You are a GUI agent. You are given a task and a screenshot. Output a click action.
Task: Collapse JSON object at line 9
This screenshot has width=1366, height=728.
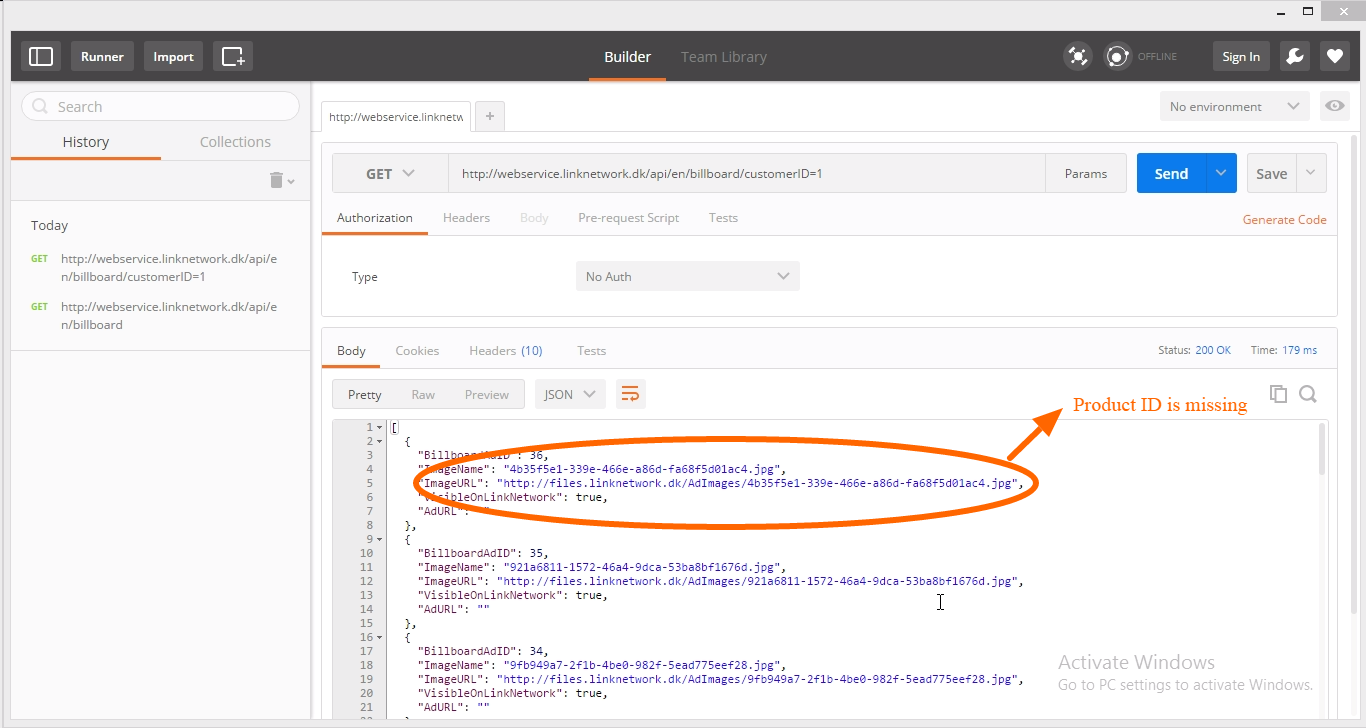tap(379, 539)
